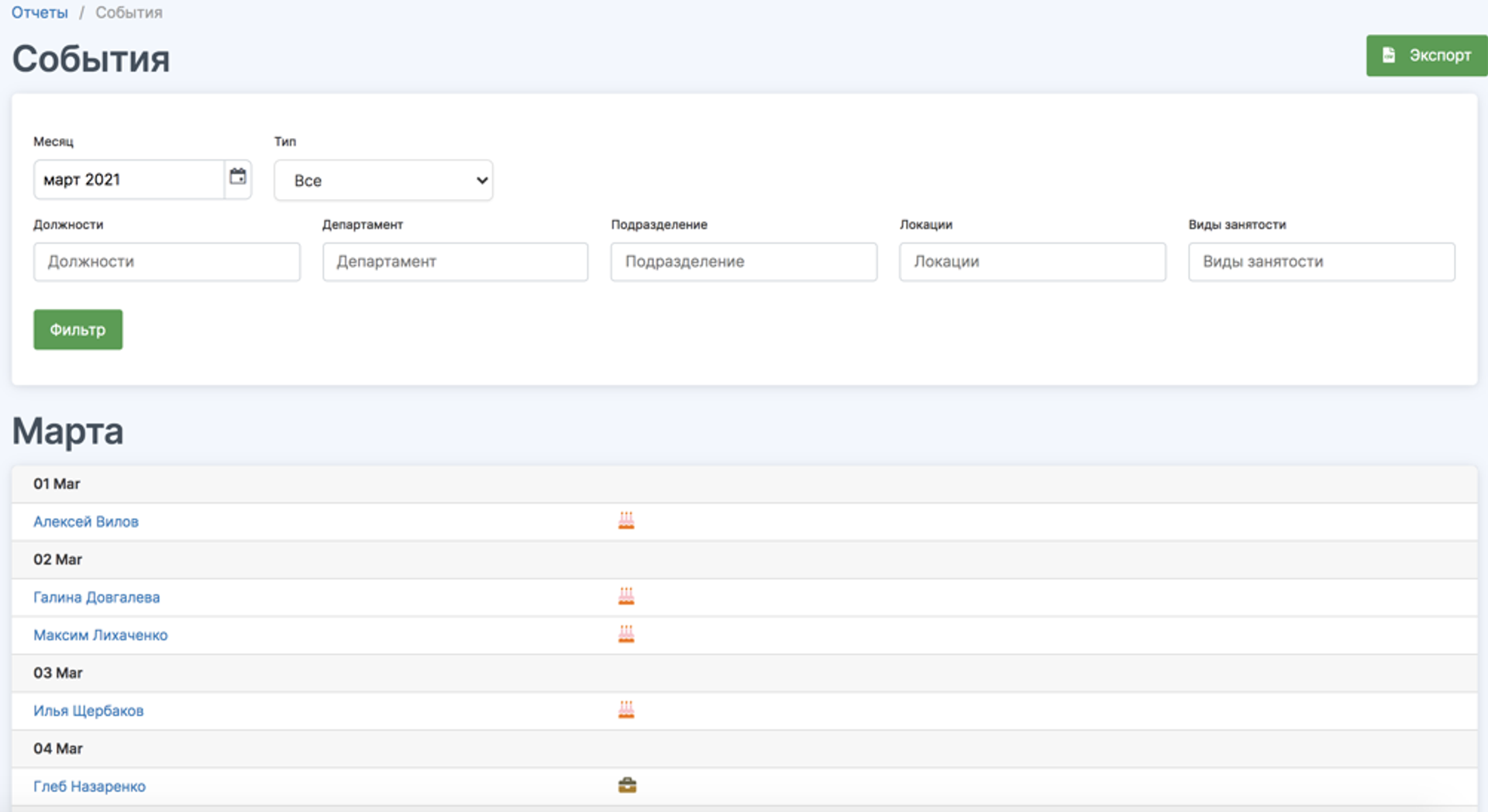Click the Марта section heading
The image size is (1488, 812).
point(68,432)
